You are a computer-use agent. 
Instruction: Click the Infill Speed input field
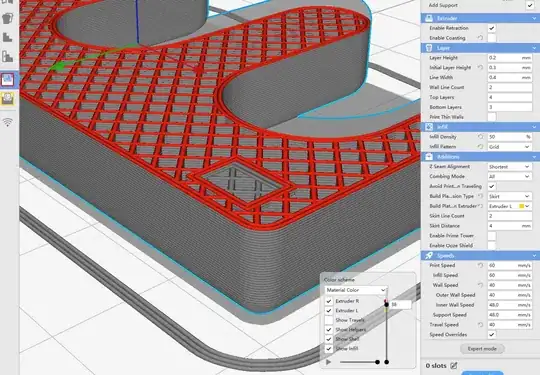pyautogui.click(x=510, y=275)
